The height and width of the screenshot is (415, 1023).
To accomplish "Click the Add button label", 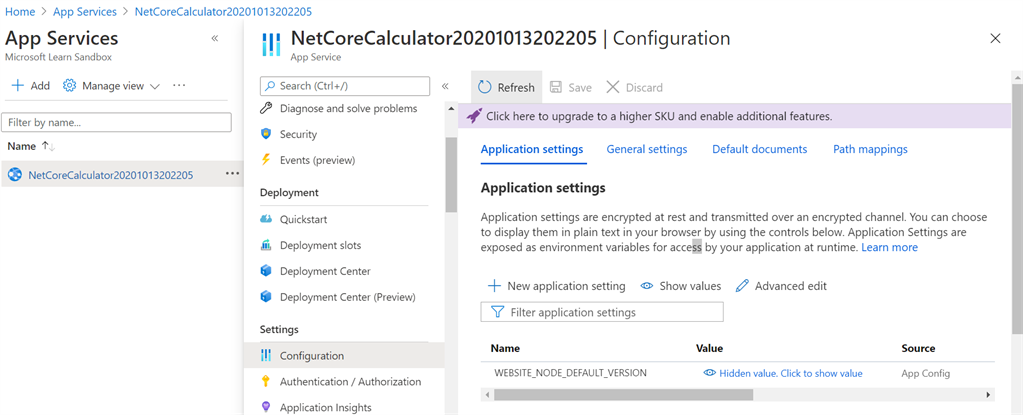I will tap(40, 85).
